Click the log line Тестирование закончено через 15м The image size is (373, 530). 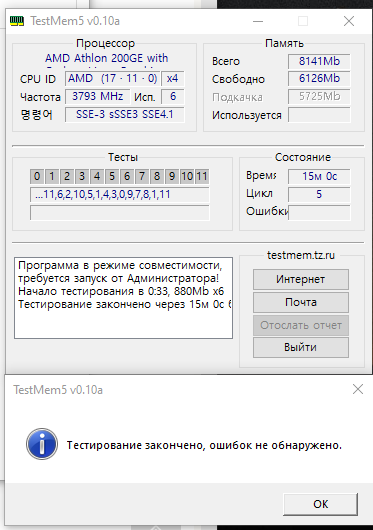tap(125, 304)
